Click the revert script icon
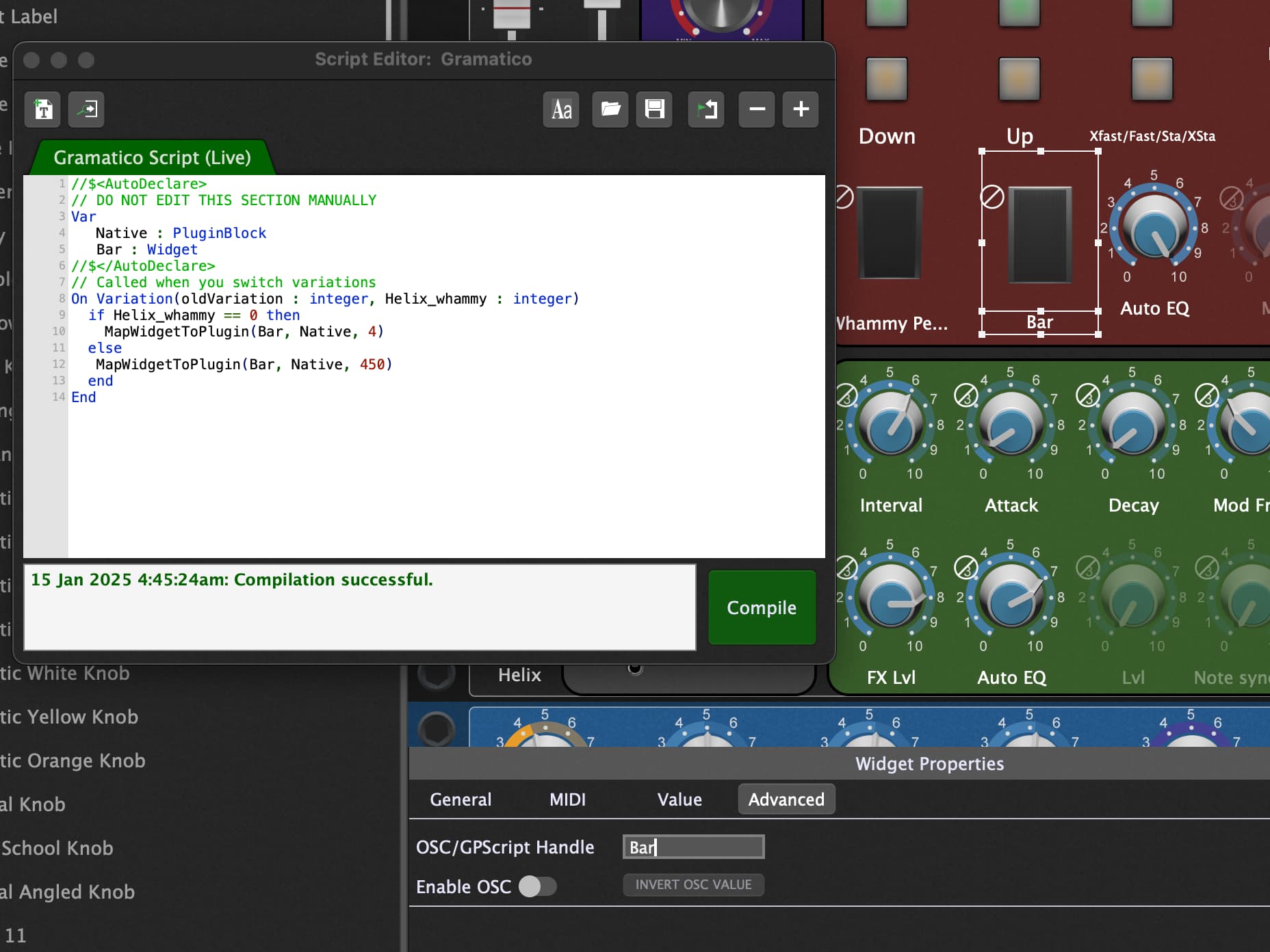 pyautogui.click(x=706, y=109)
